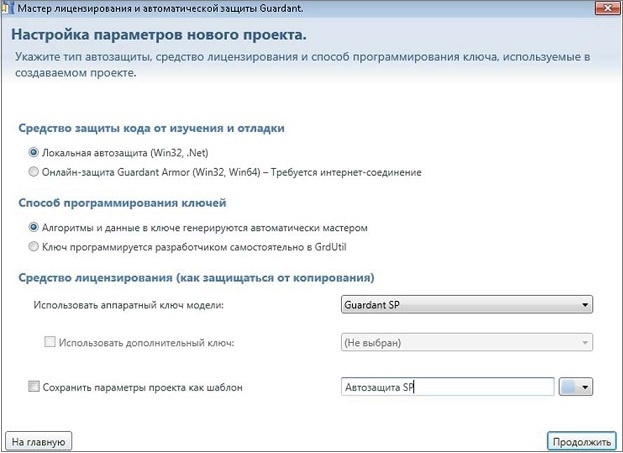Click Продолжить to continue the wizard

tap(580, 440)
